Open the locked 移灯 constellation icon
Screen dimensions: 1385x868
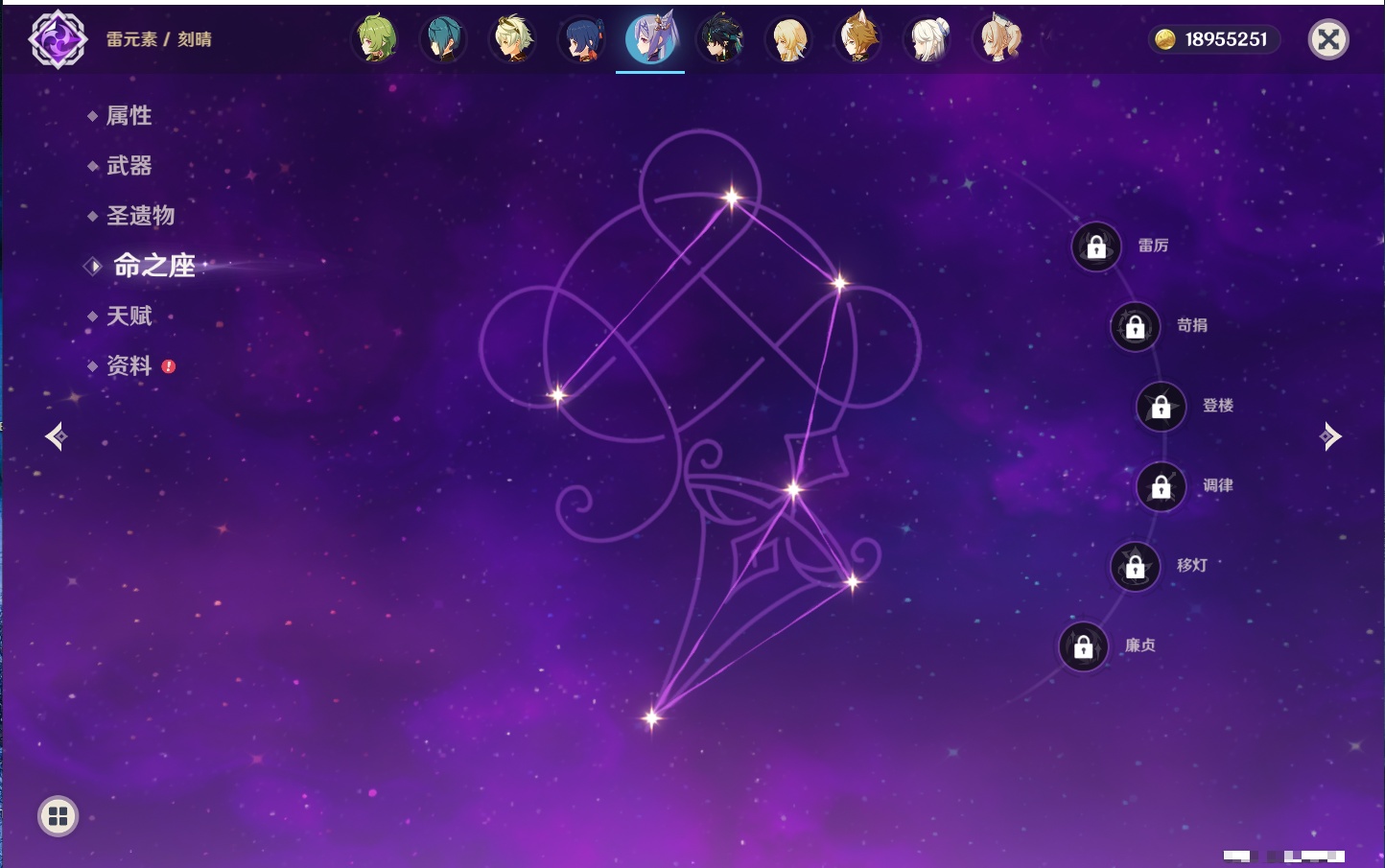coord(1136,567)
